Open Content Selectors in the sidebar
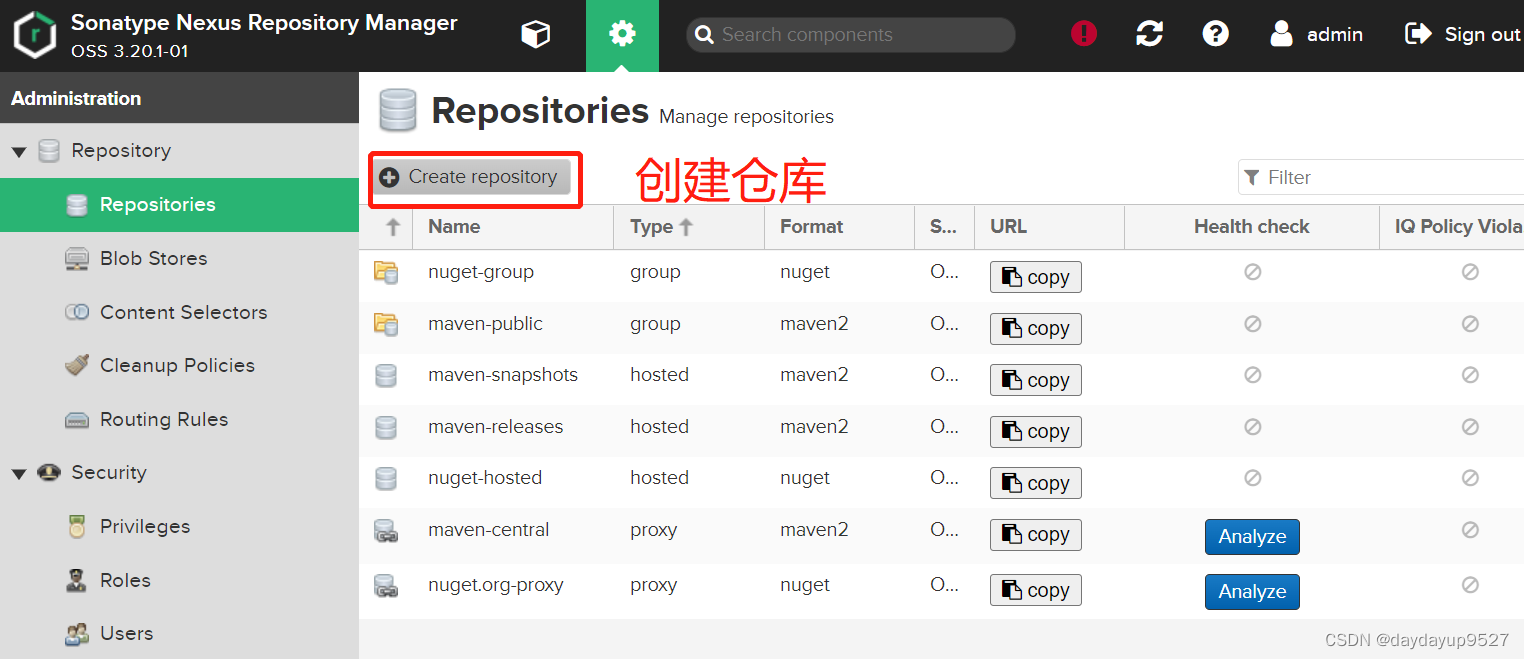 pos(179,312)
